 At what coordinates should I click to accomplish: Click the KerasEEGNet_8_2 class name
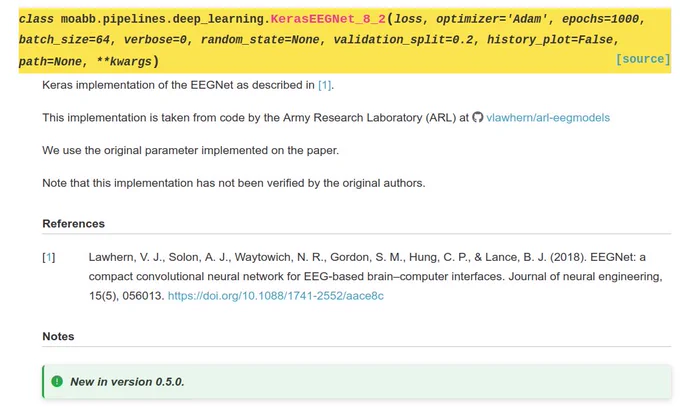click(x=328, y=19)
